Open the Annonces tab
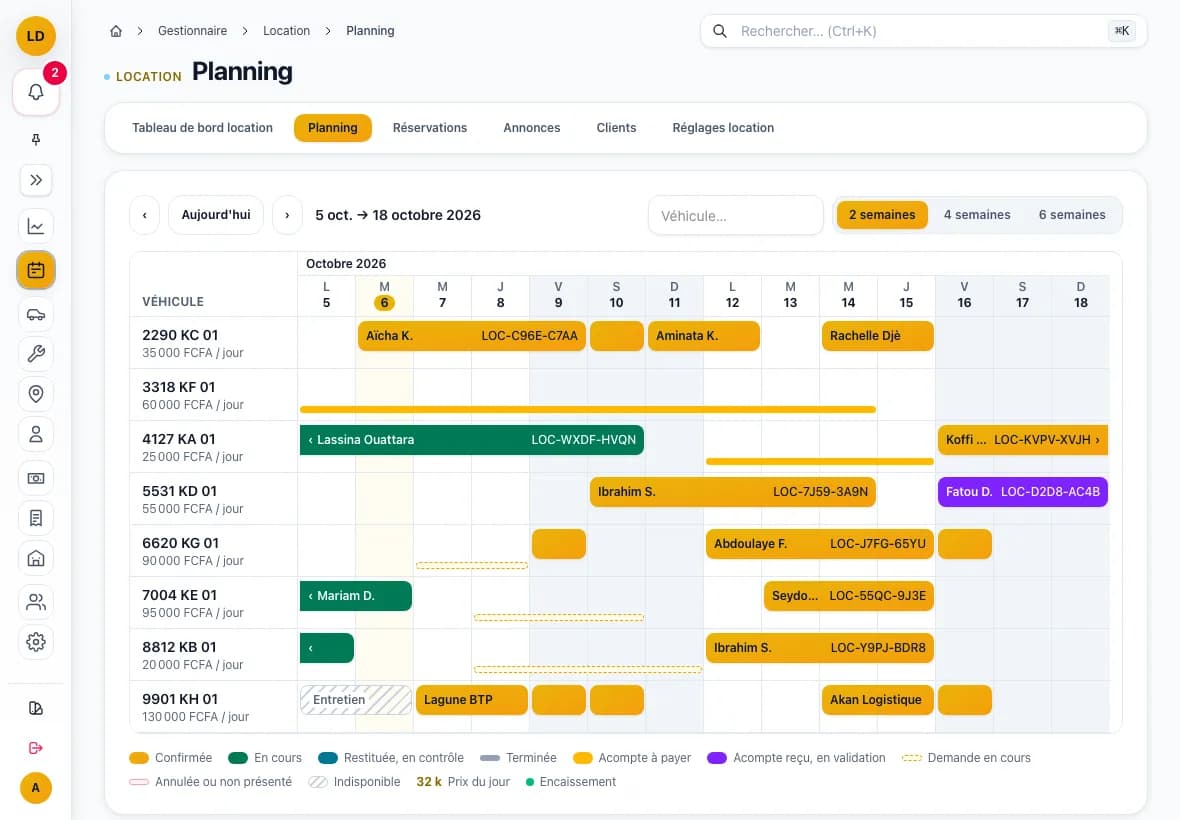1180x820 pixels. pos(531,128)
